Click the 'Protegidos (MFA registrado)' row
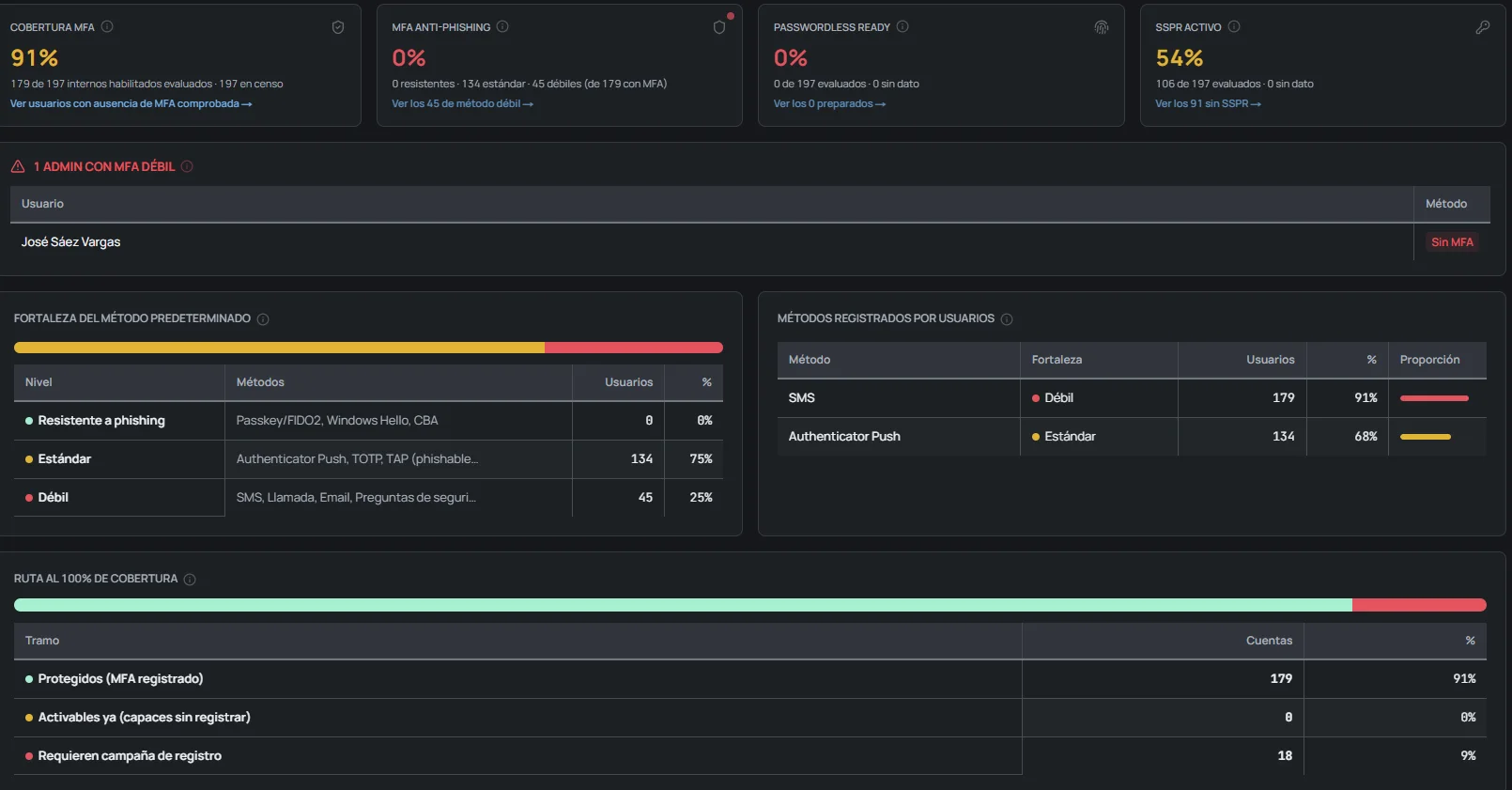The height and width of the screenshot is (790, 1512). pyautogui.click(x=750, y=679)
